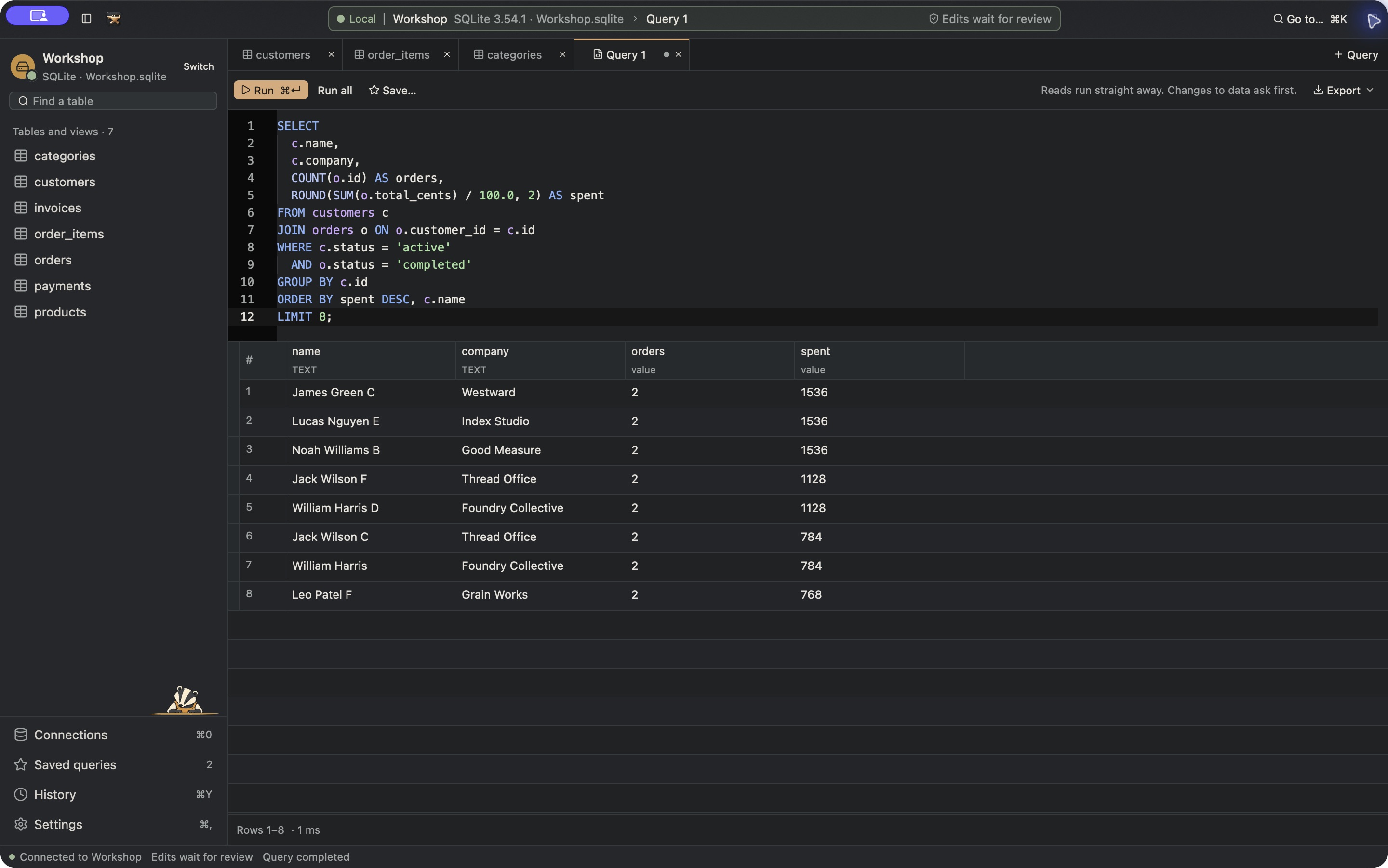Sort by the name column header

[x=371, y=360]
